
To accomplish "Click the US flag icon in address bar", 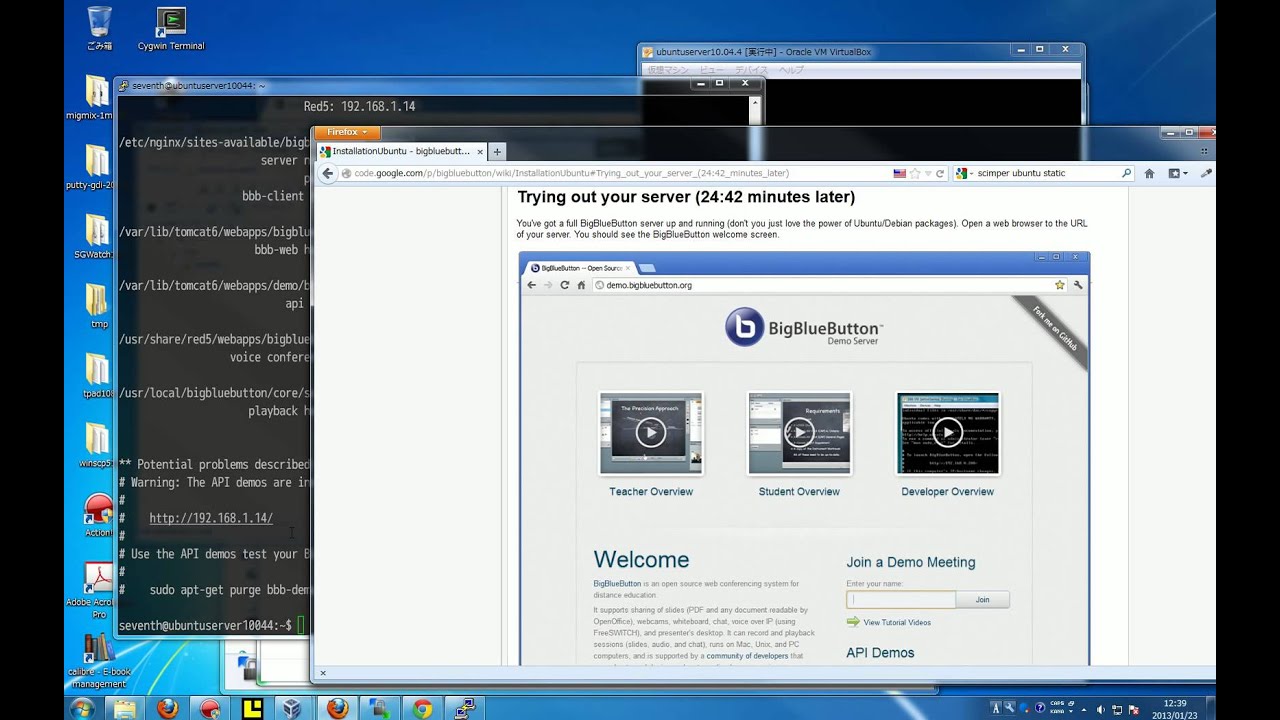I will click(899, 173).
